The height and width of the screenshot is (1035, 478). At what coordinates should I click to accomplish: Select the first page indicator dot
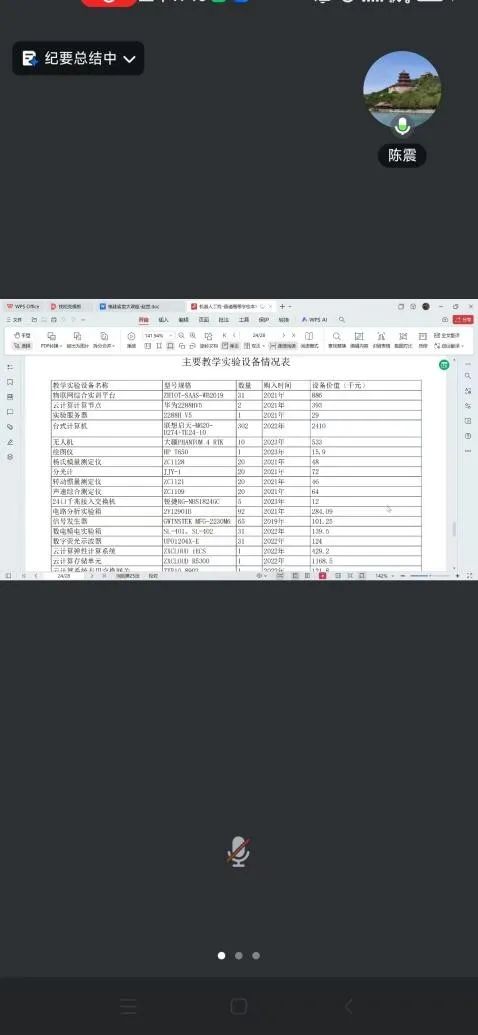coord(221,955)
